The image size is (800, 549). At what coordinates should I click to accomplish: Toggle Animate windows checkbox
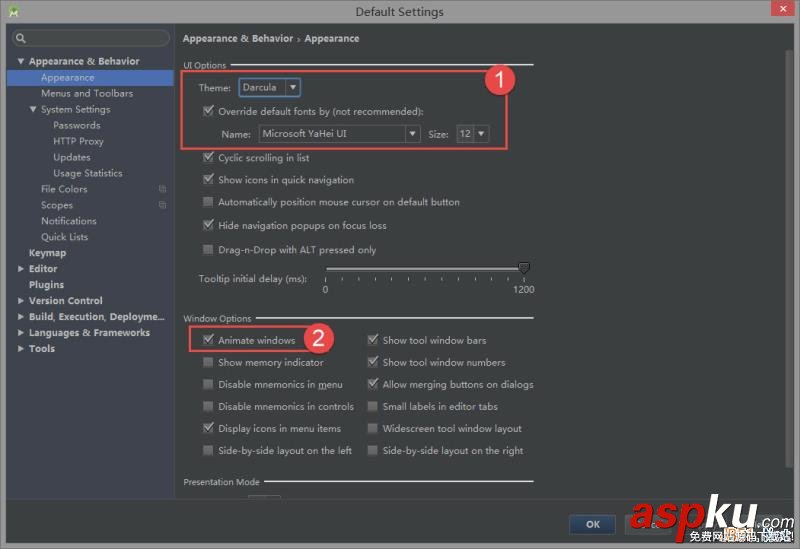208,339
